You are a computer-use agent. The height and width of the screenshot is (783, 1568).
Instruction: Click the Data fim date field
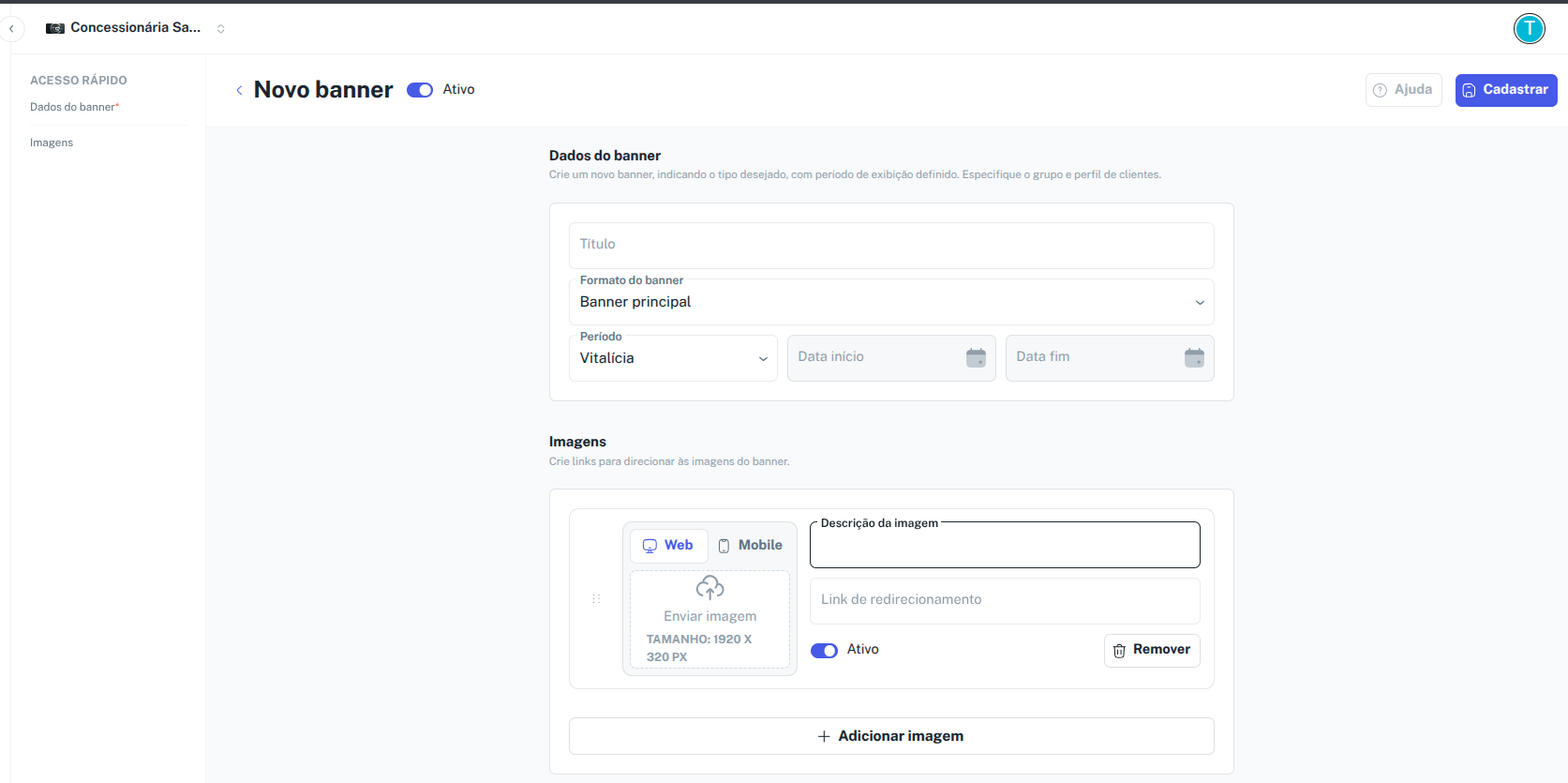click(x=1110, y=358)
